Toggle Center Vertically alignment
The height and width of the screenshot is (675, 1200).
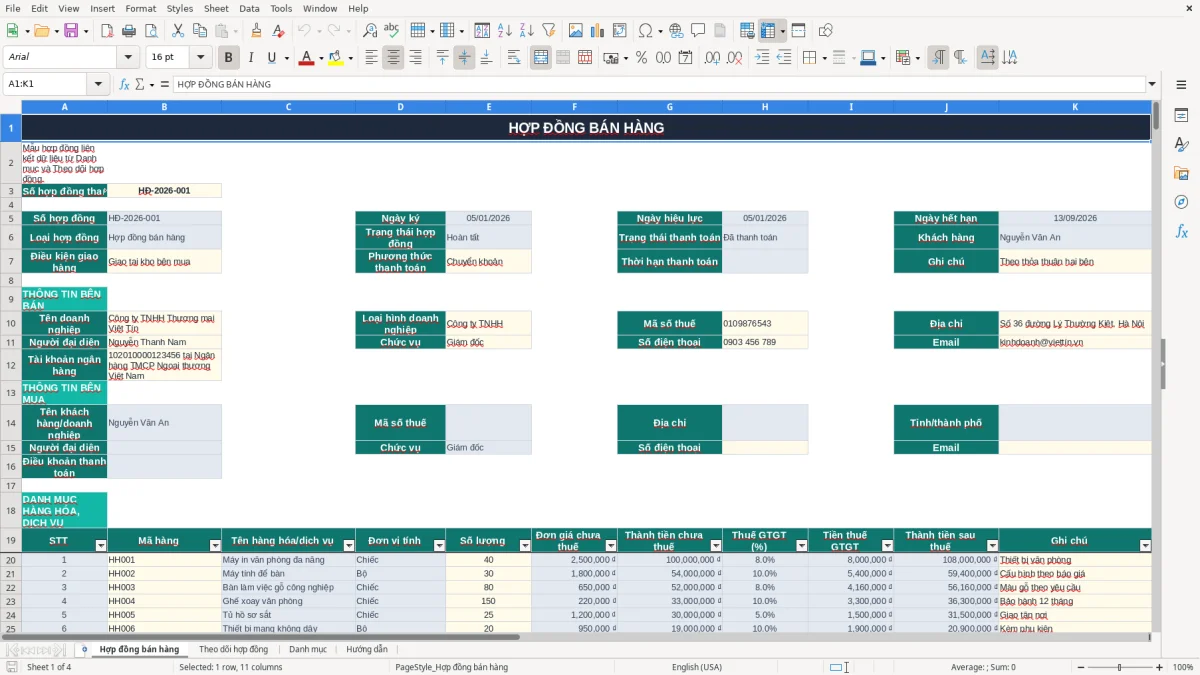click(x=464, y=58)
